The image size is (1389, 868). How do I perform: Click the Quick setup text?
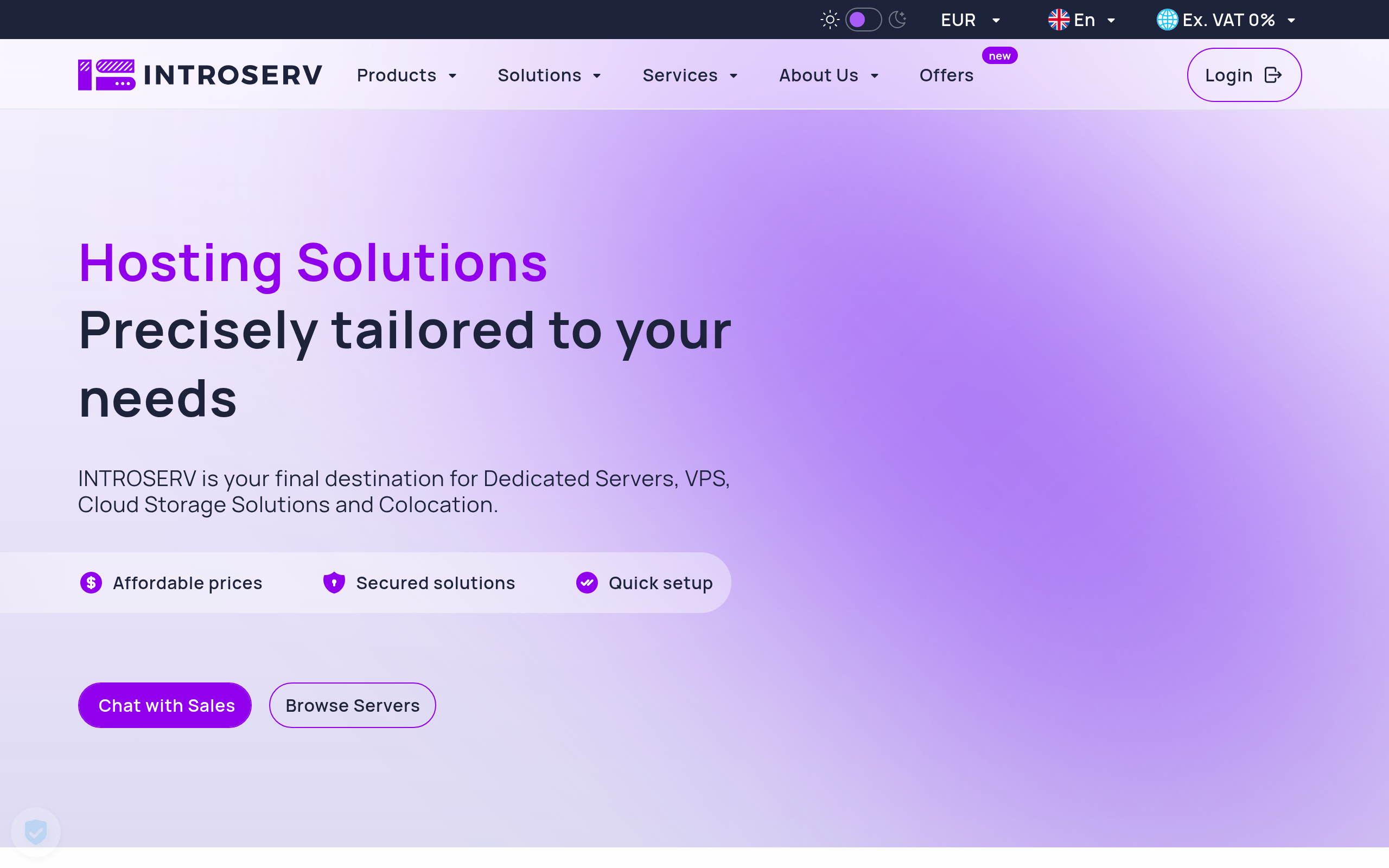(661, 583)
